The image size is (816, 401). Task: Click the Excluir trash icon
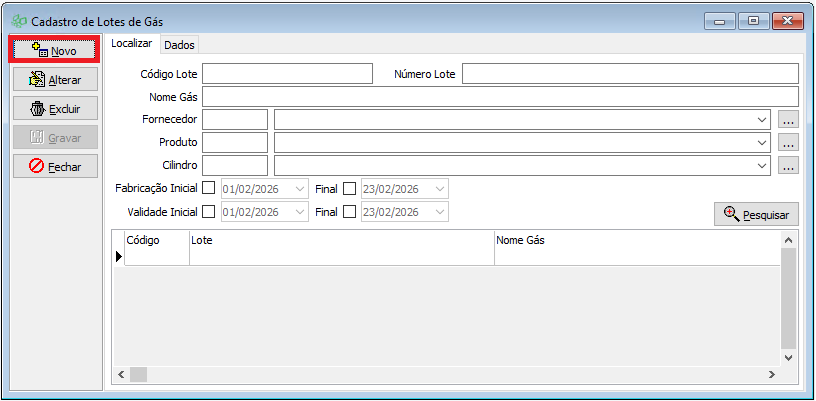38,108
